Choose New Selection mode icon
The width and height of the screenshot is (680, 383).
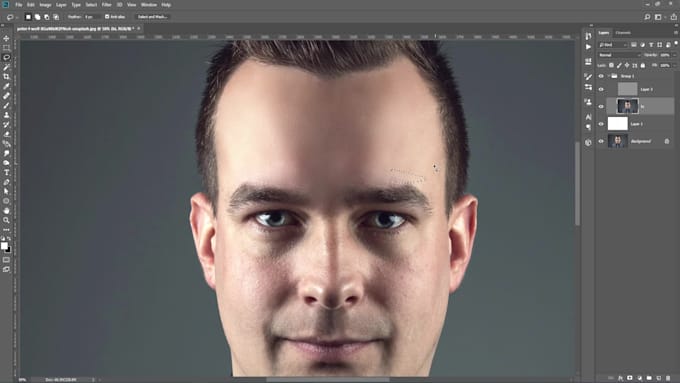click(28, 17)
